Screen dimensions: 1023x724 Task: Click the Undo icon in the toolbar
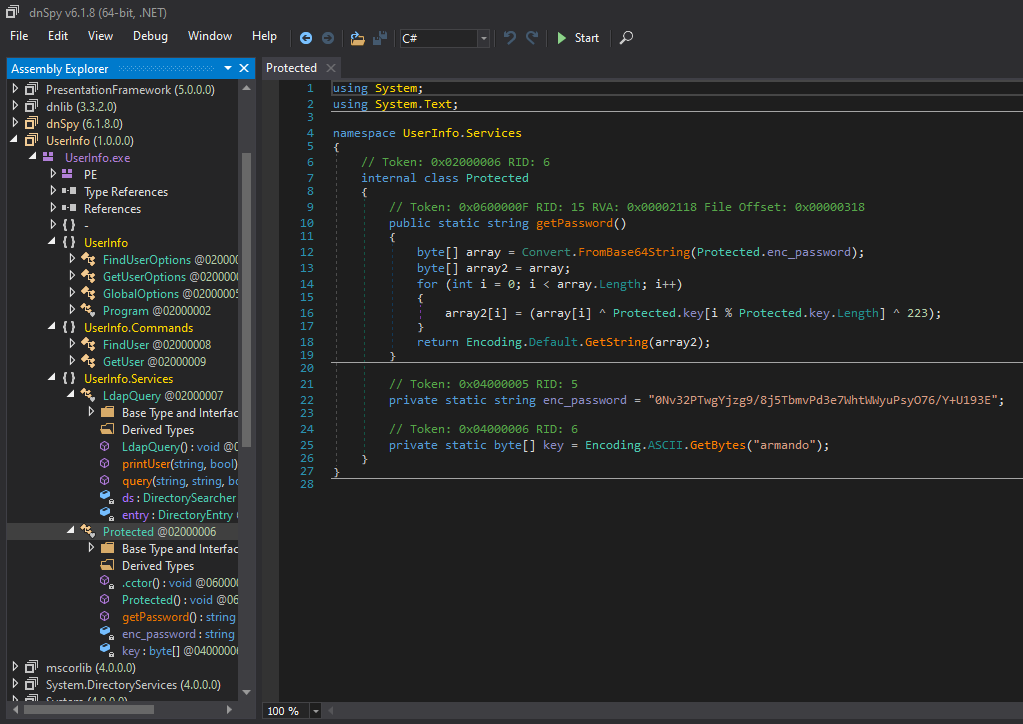(x=510, y=38)
